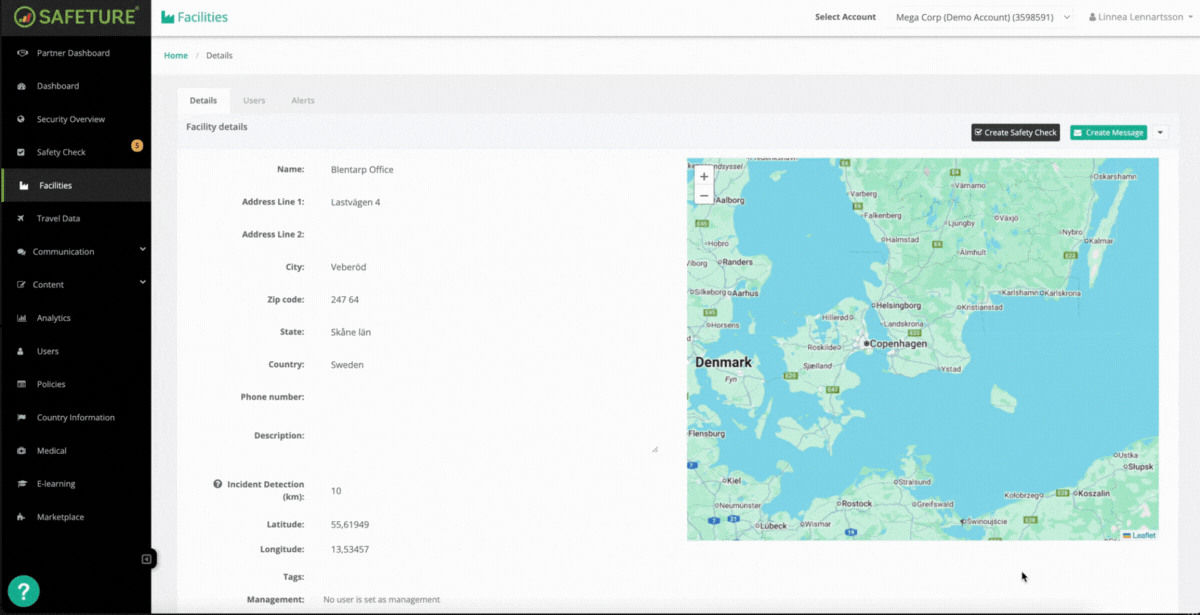Click the Partner Dashboard sidebar icon
Viewport: 1200px width, 615px height.
pyautogui.click(x=22, y=53)
